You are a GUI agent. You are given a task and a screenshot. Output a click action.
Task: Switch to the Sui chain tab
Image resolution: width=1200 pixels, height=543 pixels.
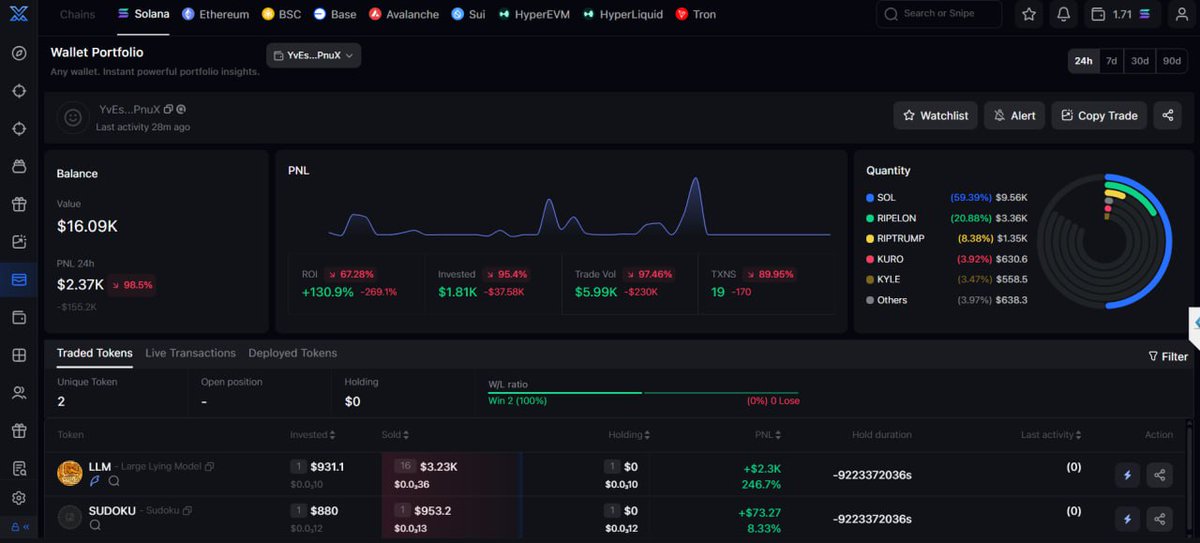[467, 14]
